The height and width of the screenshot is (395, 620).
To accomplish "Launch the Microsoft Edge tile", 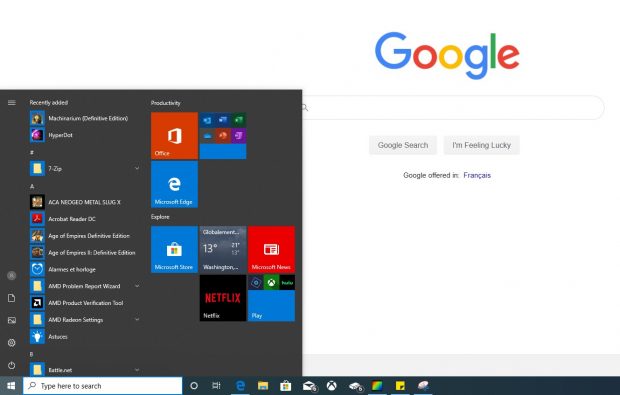I will point(174,184).
